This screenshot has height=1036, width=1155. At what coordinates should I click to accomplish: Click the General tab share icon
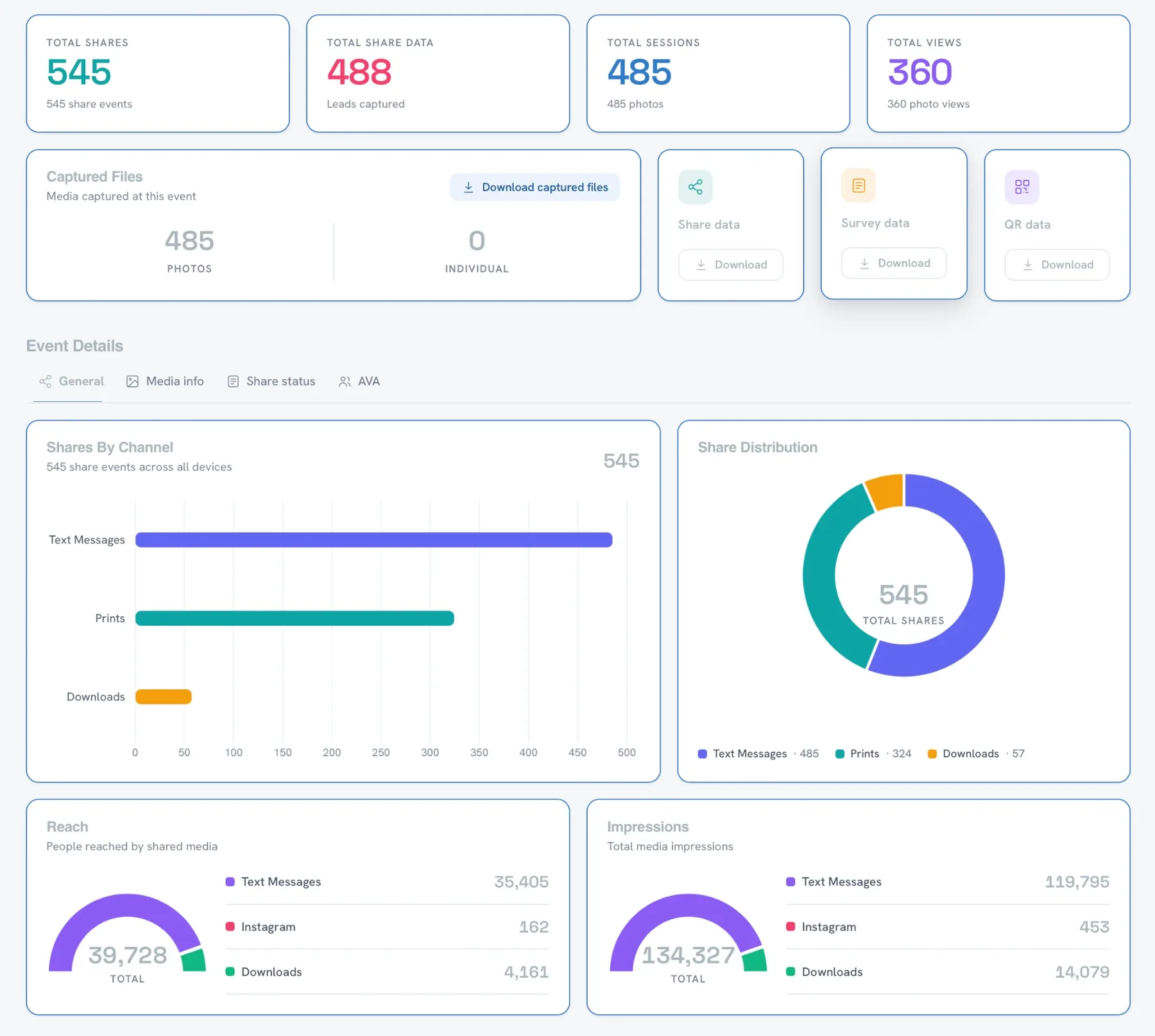(46, 381)
